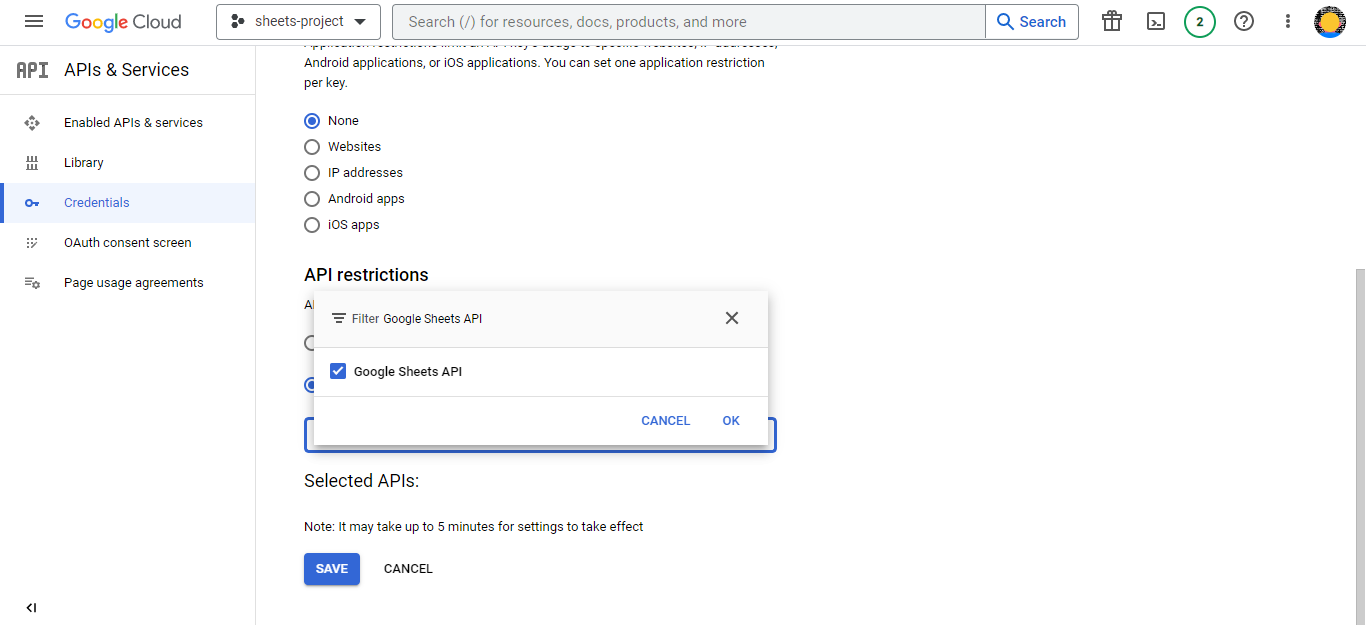Click the filter icon in the API popup

tap(339, 318)
